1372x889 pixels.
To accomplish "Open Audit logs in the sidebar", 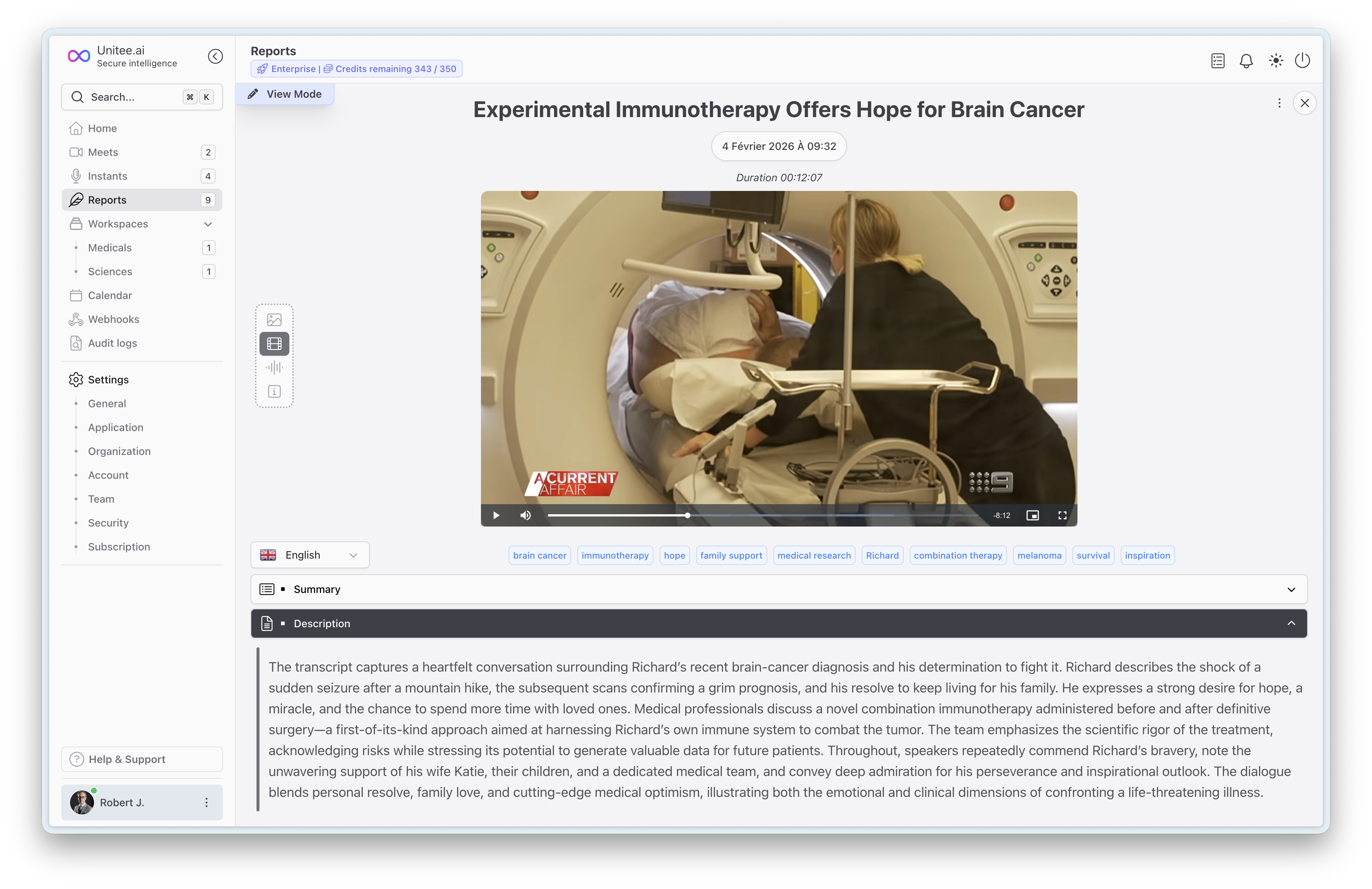I will (x=142, y=343).
